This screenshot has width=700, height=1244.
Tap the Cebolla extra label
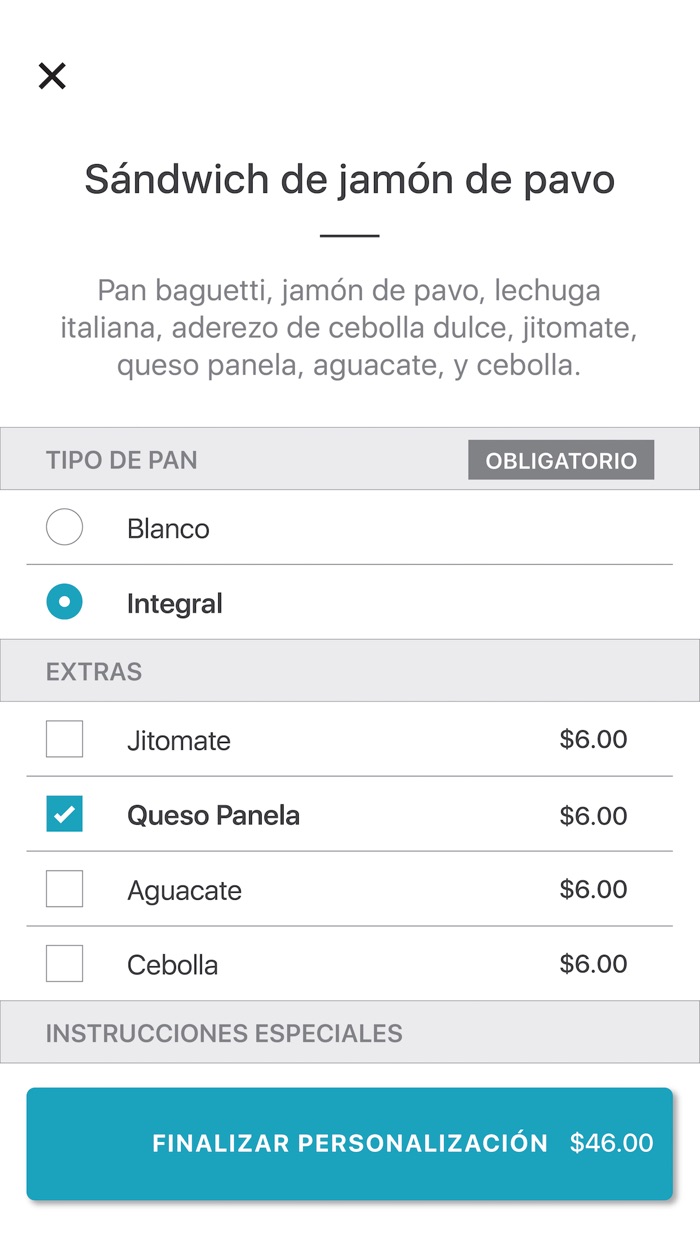tap(172, 966)
